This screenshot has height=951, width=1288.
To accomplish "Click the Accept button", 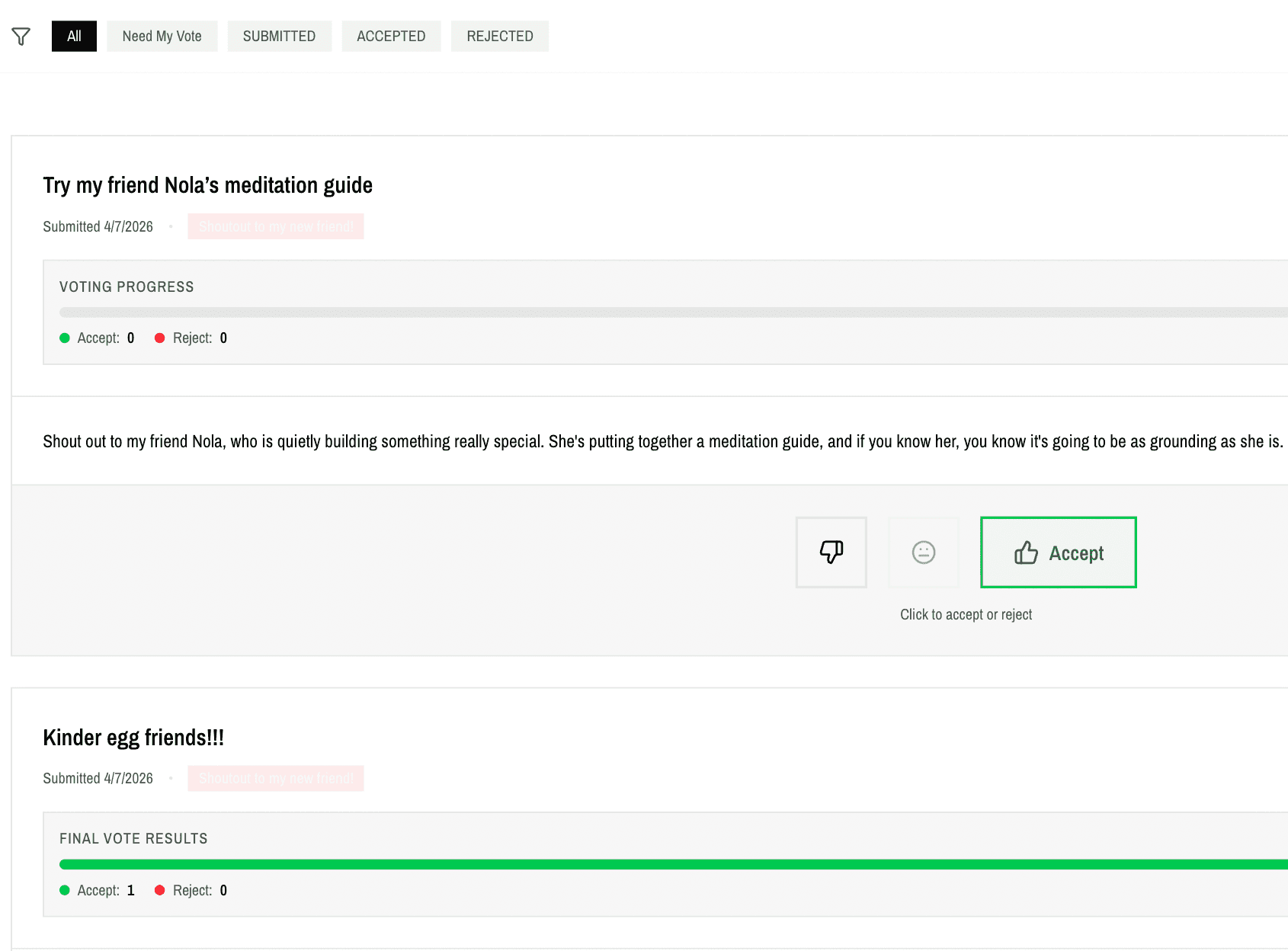I will [x=1058, y=552].
